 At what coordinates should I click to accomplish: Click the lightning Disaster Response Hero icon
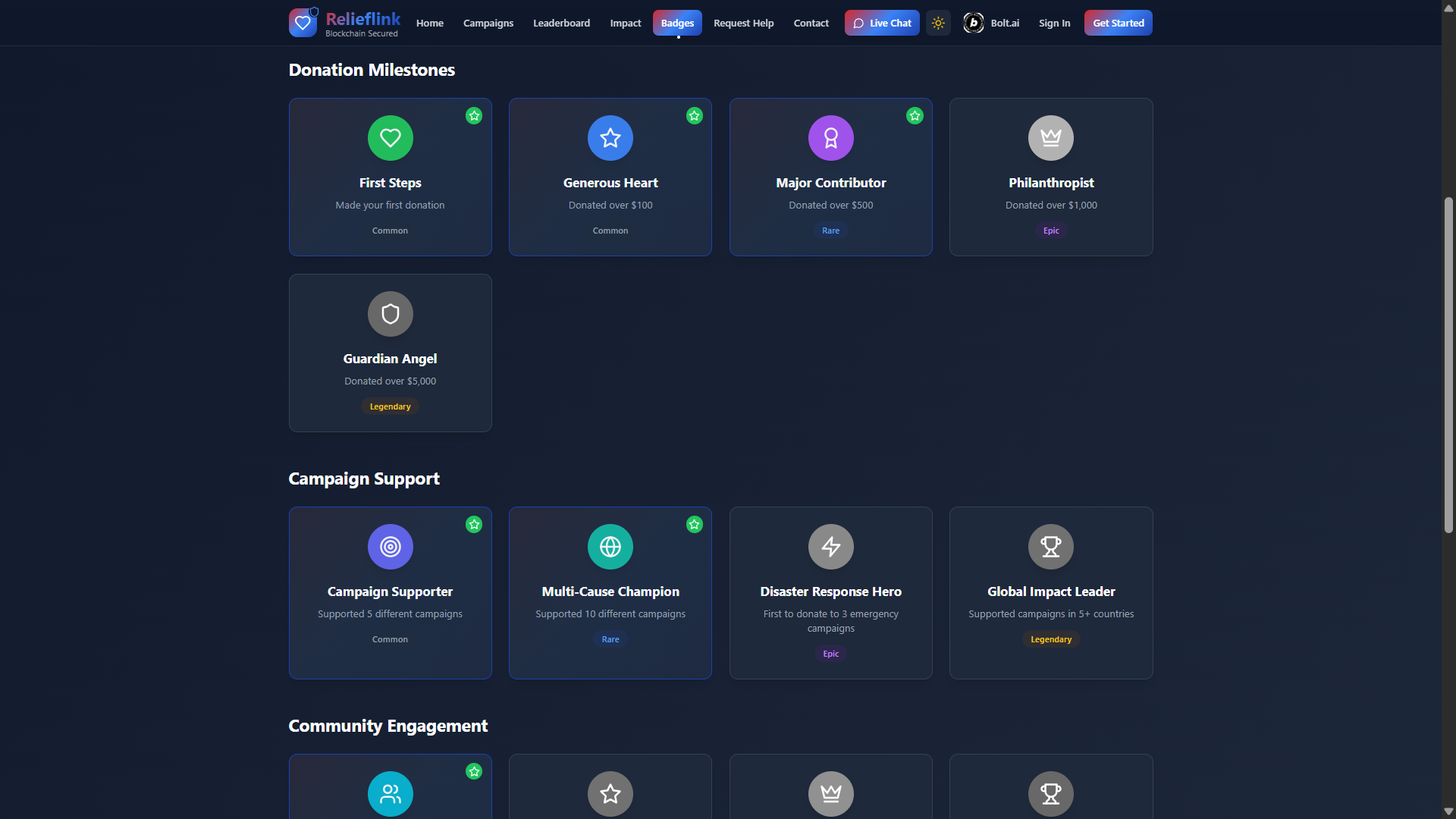(830, 547)
